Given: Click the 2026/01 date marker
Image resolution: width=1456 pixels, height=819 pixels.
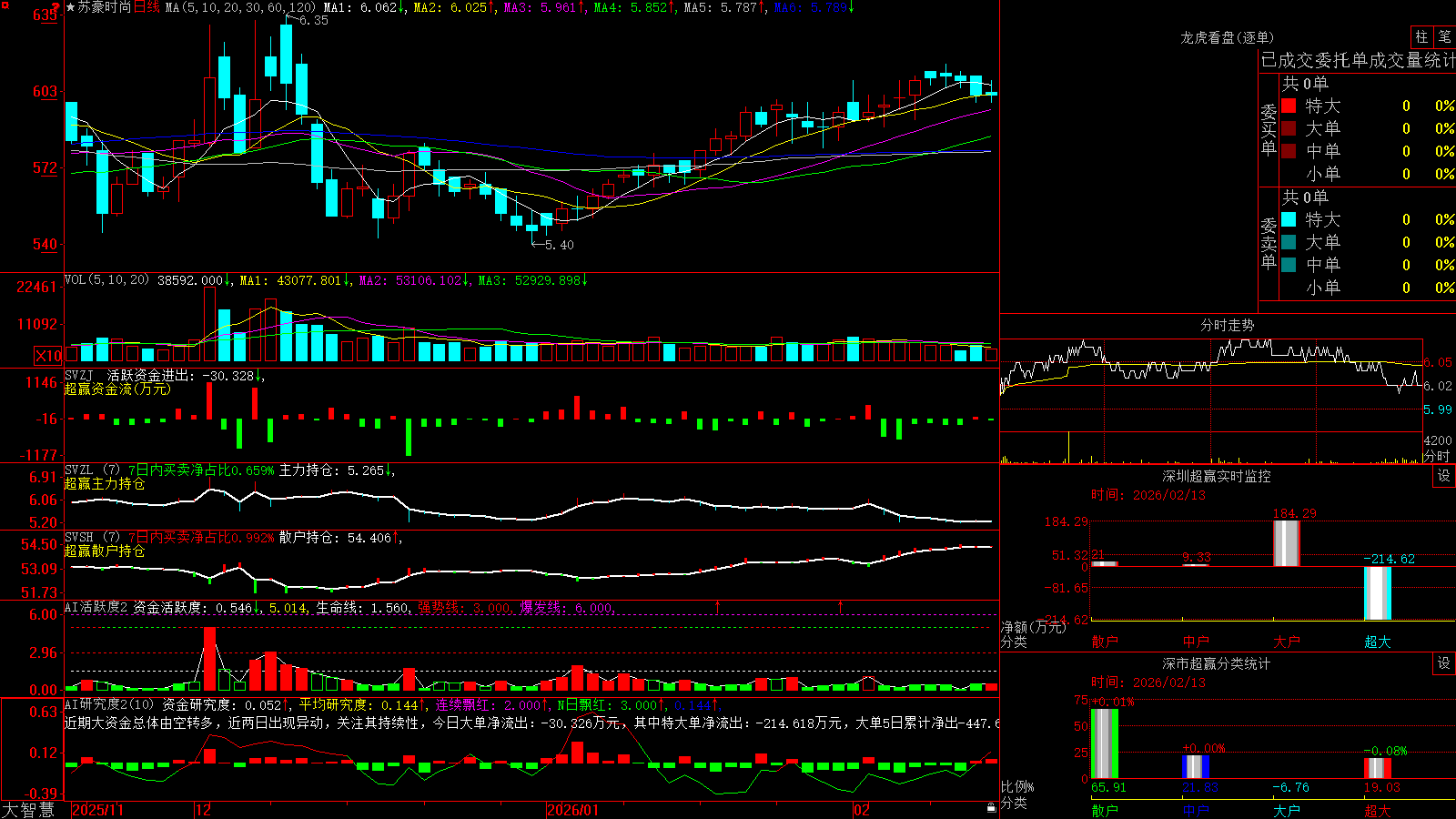Looking at the screenshot, I should pyautogui.click(x=572, y=810).
